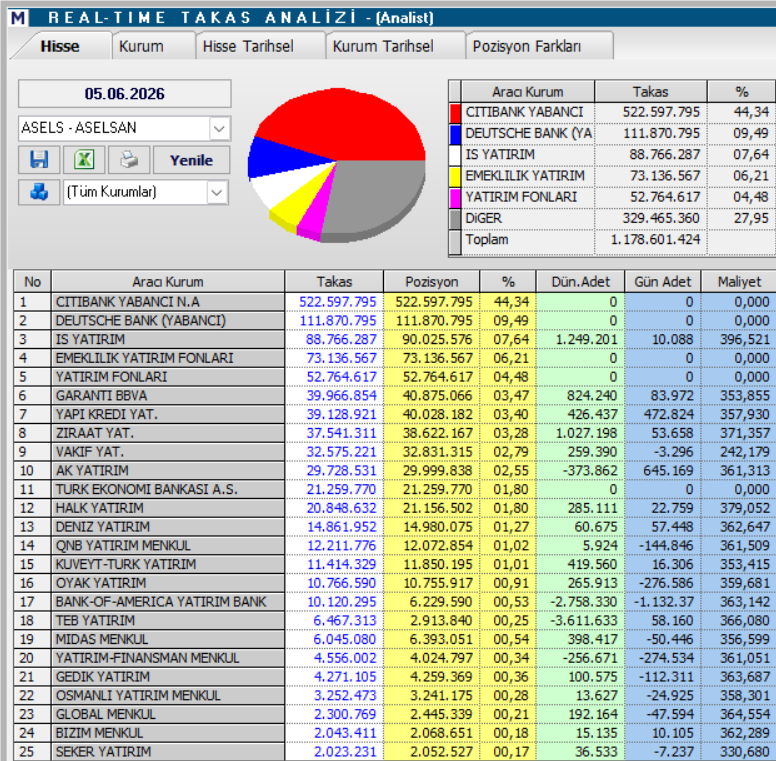Click the Toplam value 1.178.601.424
This screenshot has height=761, width=776.
(x=655, y=240)
